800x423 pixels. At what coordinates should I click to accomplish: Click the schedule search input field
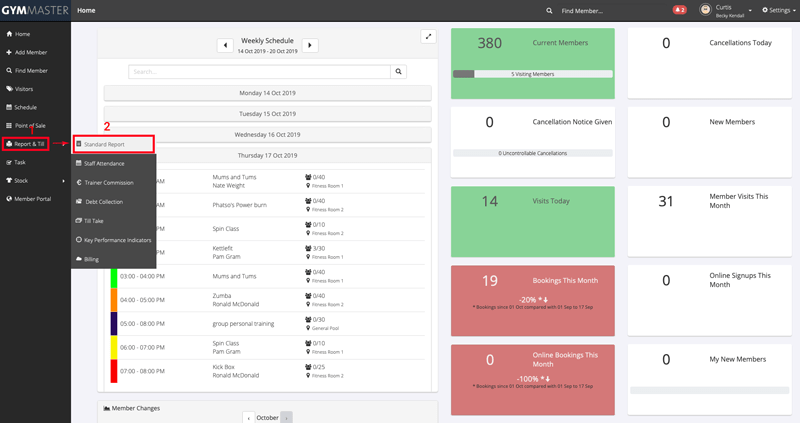[259, 72]
